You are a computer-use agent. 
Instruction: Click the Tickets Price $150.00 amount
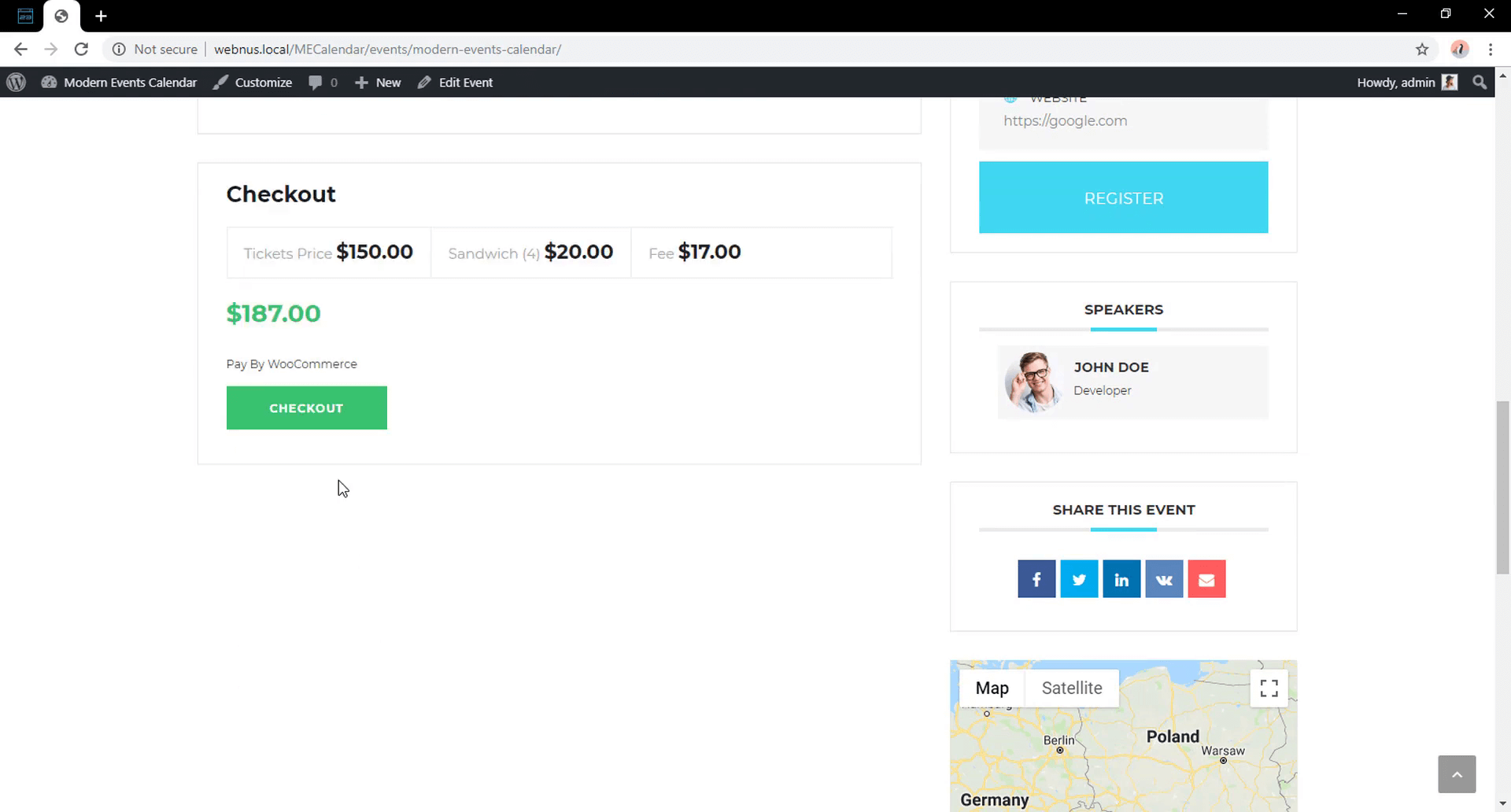pos(375,252)
